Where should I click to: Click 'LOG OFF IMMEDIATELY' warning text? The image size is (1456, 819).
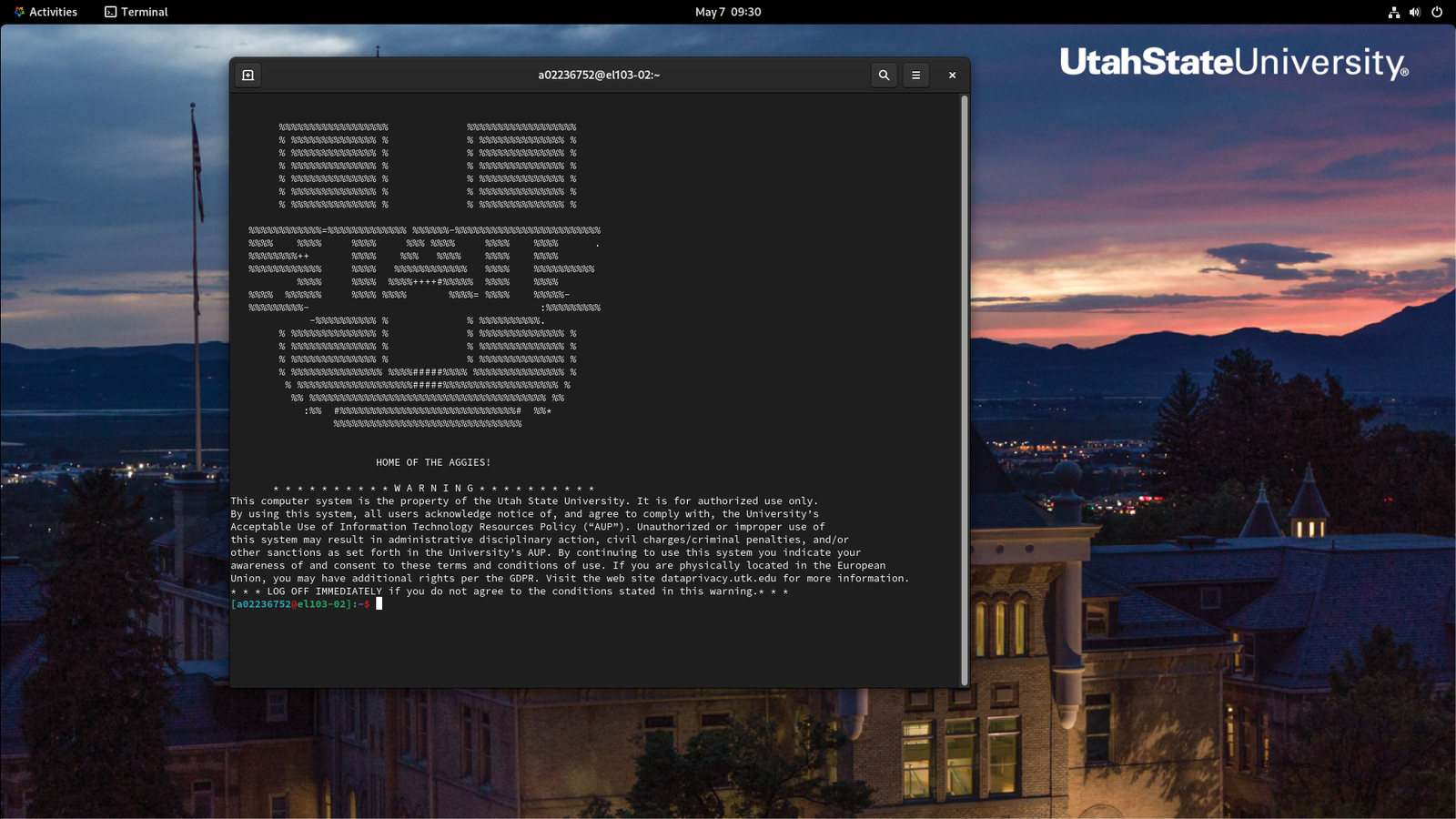pos(324,591)
